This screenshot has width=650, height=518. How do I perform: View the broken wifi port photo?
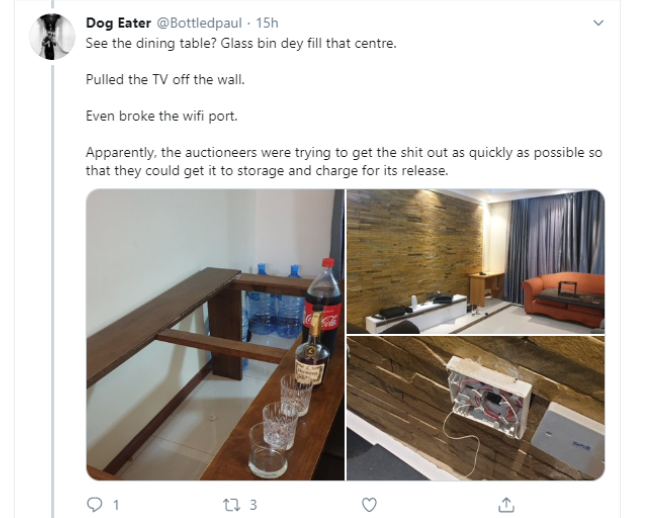(x=475, y=408)
